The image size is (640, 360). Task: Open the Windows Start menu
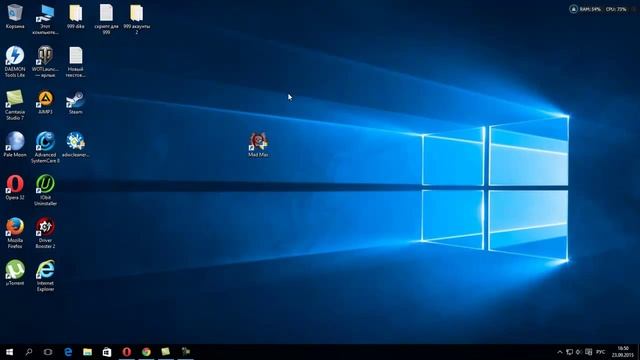[9, 352]
